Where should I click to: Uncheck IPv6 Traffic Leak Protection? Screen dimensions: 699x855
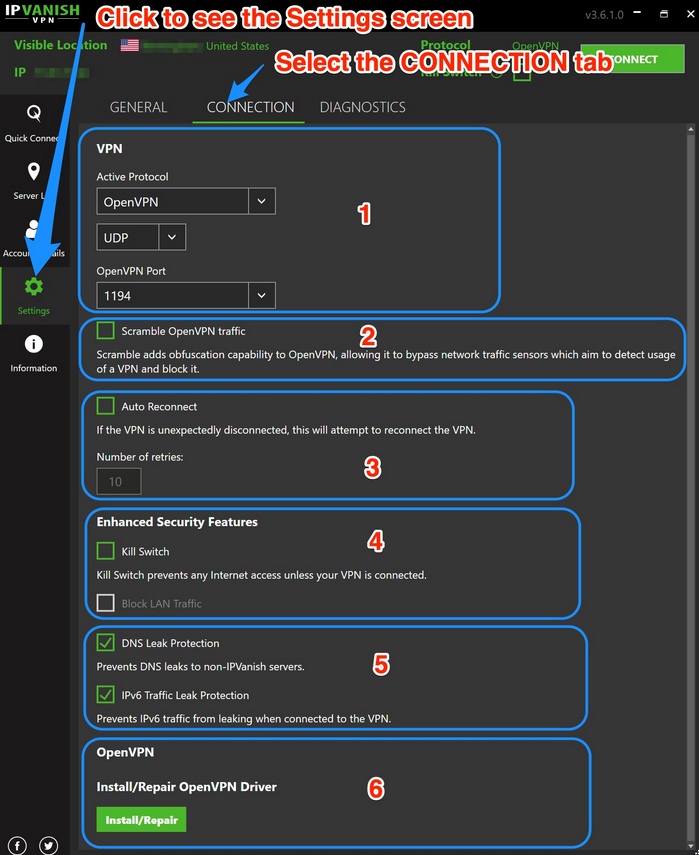coord(105,695)
